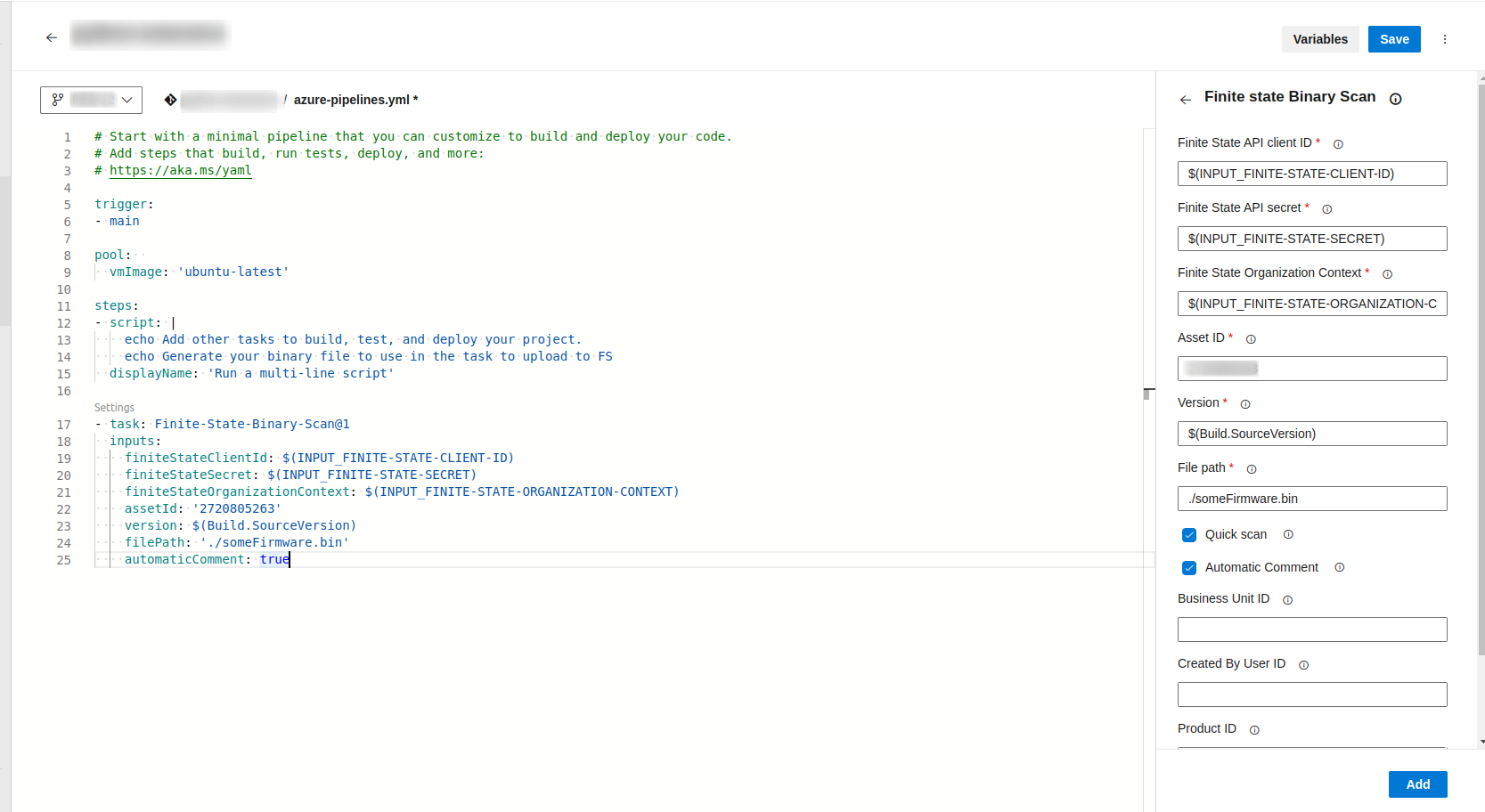
Task: Click the Version input field
Action: [1312, 434]
